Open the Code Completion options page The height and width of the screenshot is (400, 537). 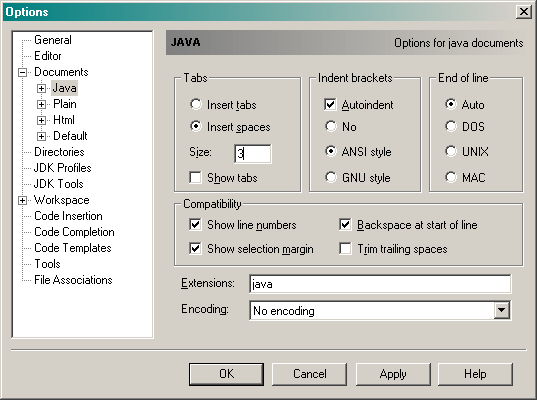pos(74,232)
